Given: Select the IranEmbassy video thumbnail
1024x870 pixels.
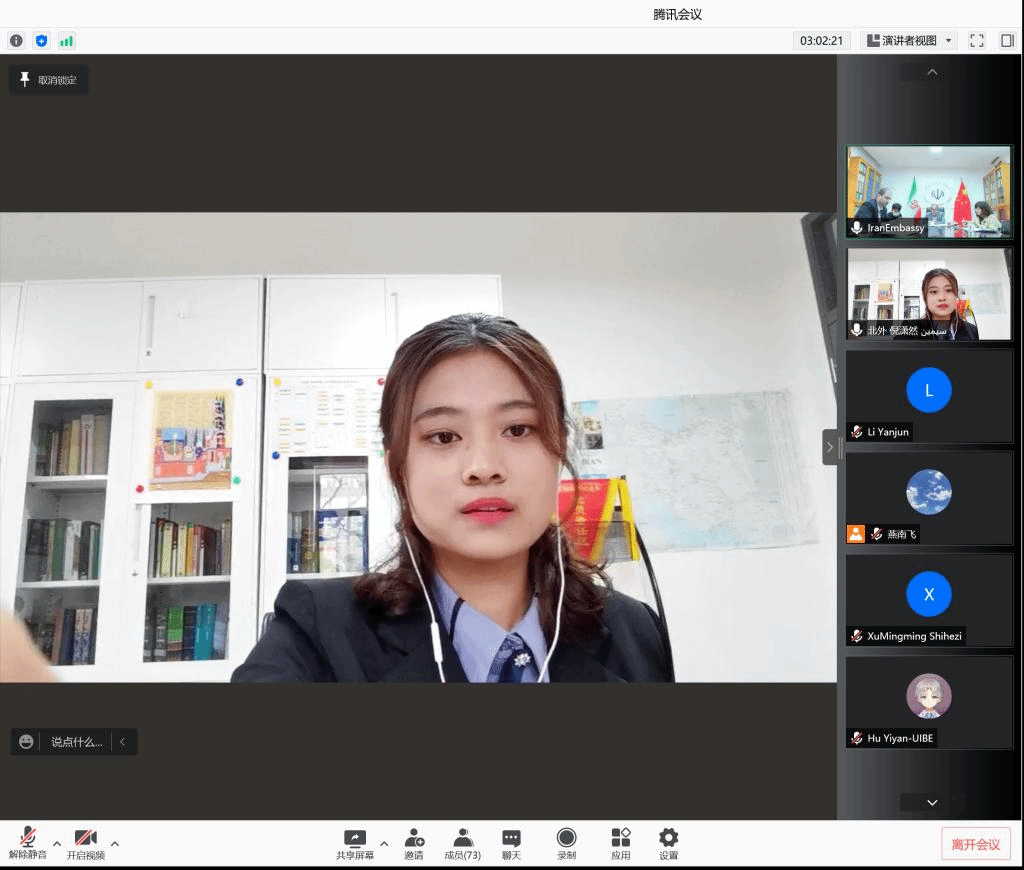Looking at the screenshot, I should click(929, 191).
